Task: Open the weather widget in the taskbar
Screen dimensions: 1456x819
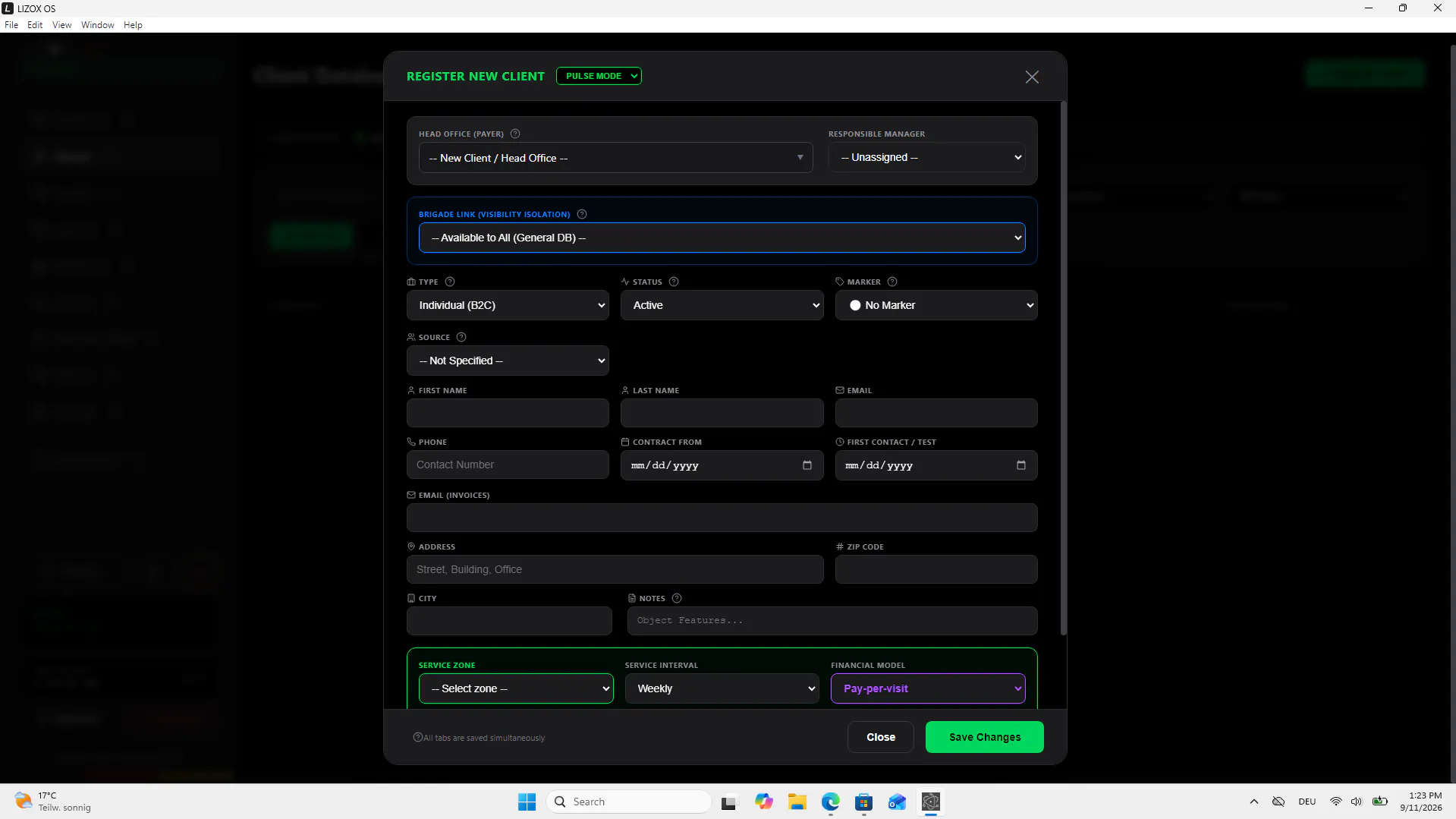Action: (53, 802)
